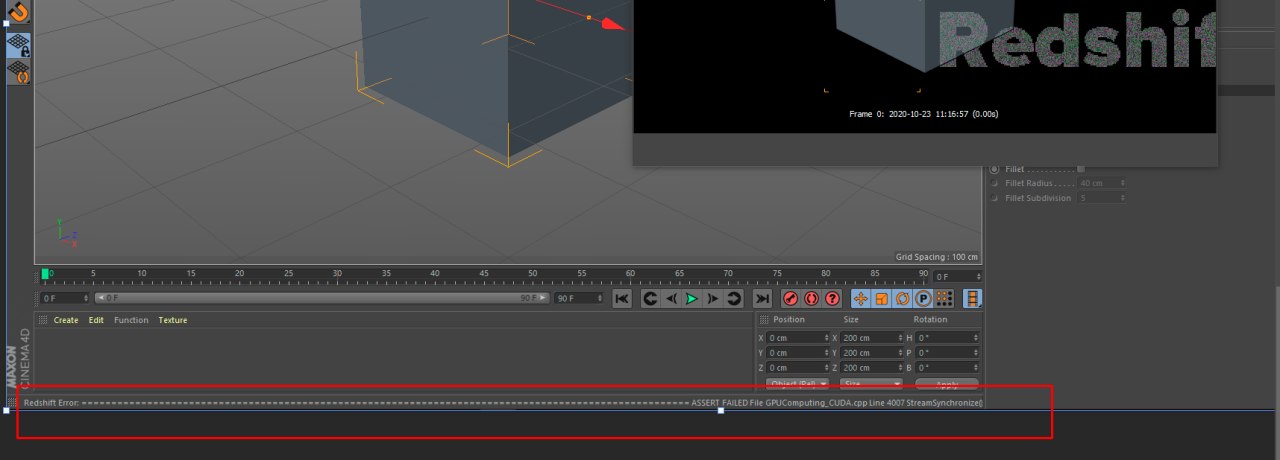
Task: Click Rotation B field
Action: click(x=947, y=368)
